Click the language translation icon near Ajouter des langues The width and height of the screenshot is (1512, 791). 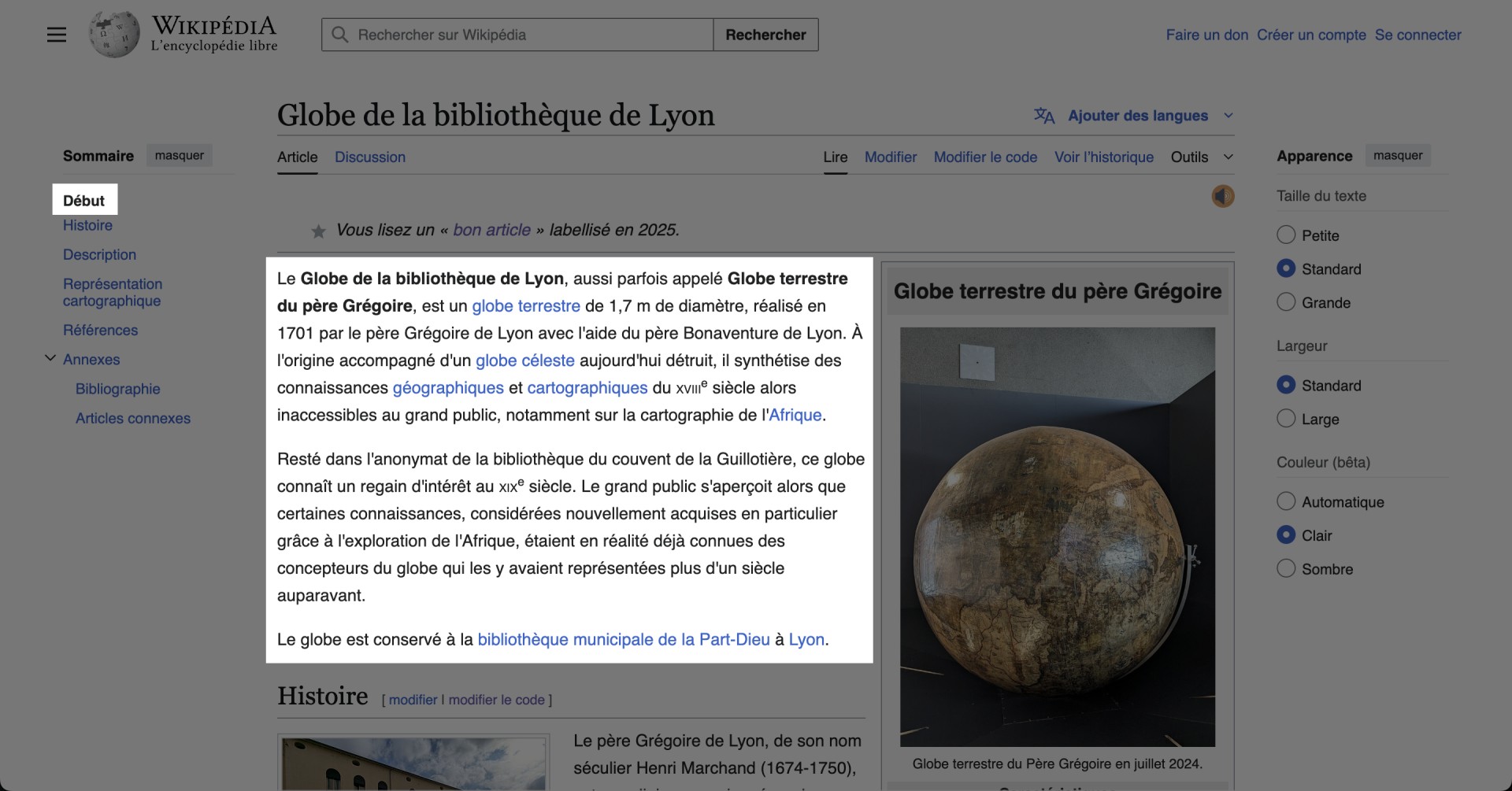(1044, 116)
